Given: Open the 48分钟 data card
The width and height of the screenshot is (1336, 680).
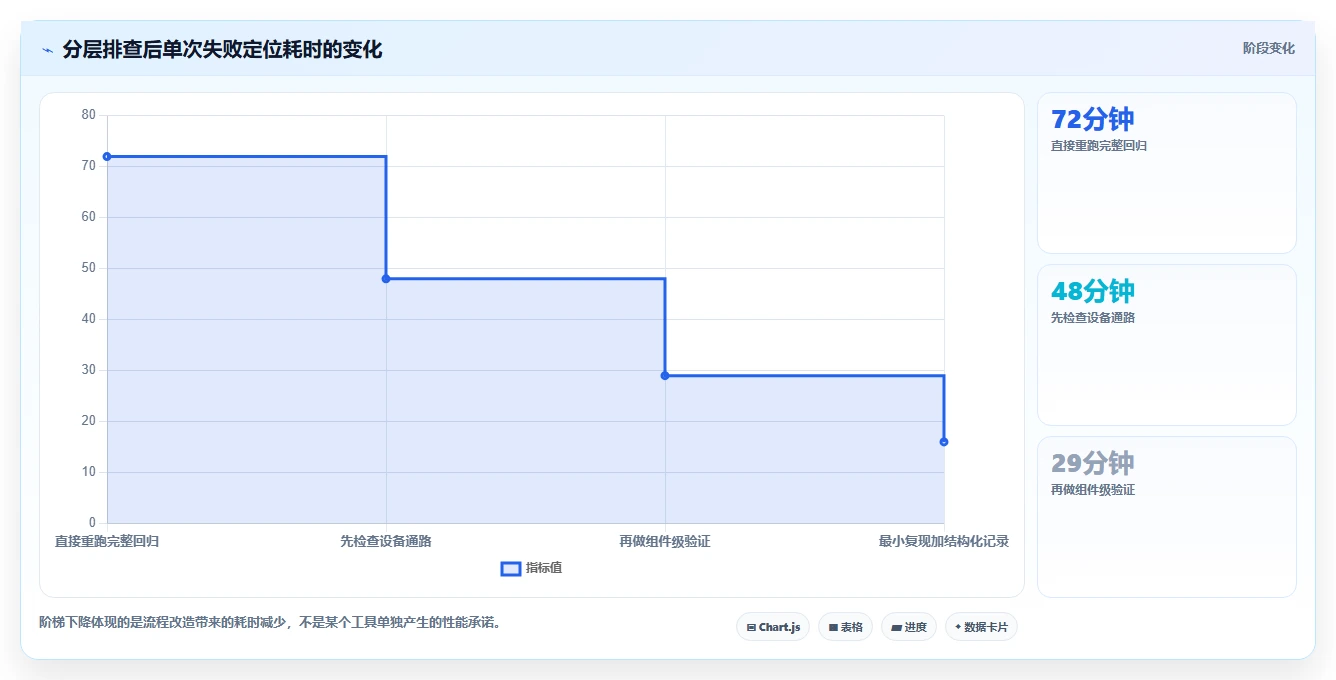Looking at the screenshot, I should point(1166,345).
